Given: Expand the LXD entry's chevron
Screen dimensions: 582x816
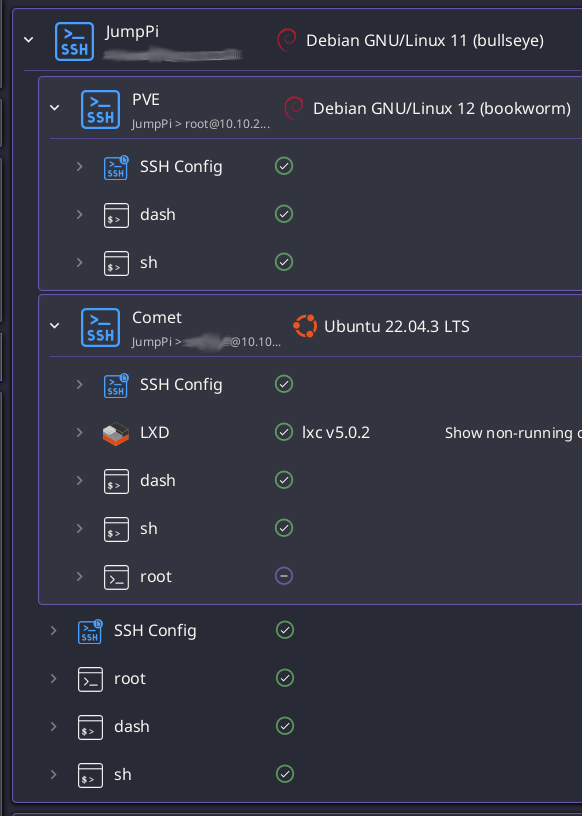Looking at the screenshot, I should click(x=80, y=433).
